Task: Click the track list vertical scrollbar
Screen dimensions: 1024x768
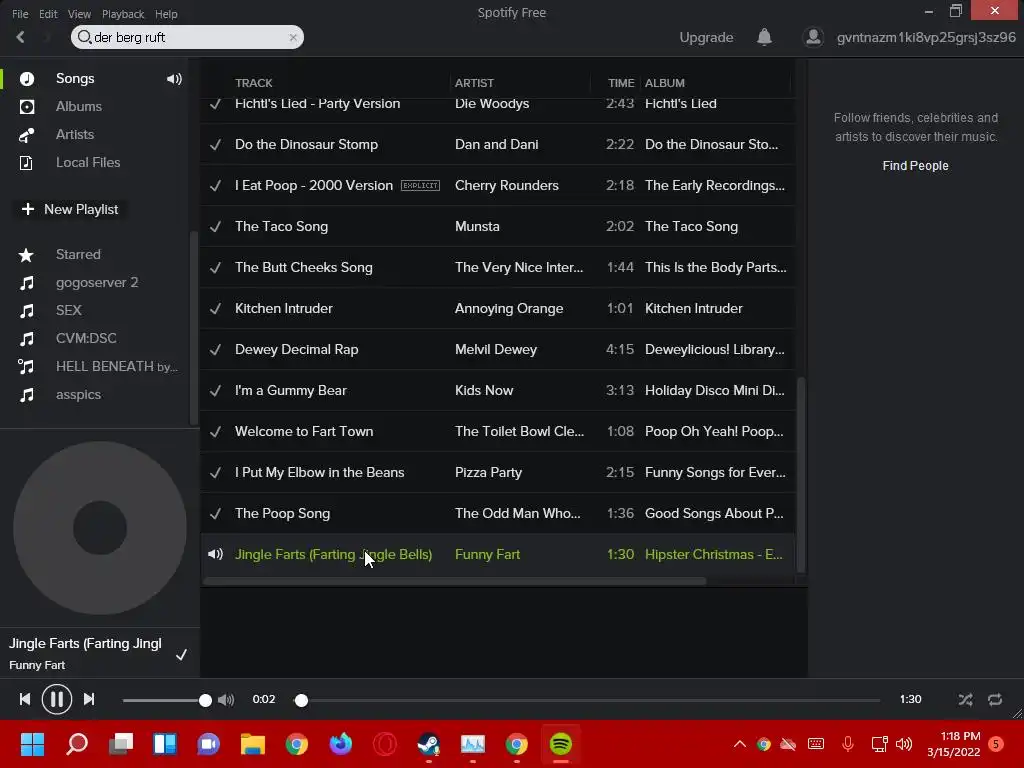Action: click(801, 475)
